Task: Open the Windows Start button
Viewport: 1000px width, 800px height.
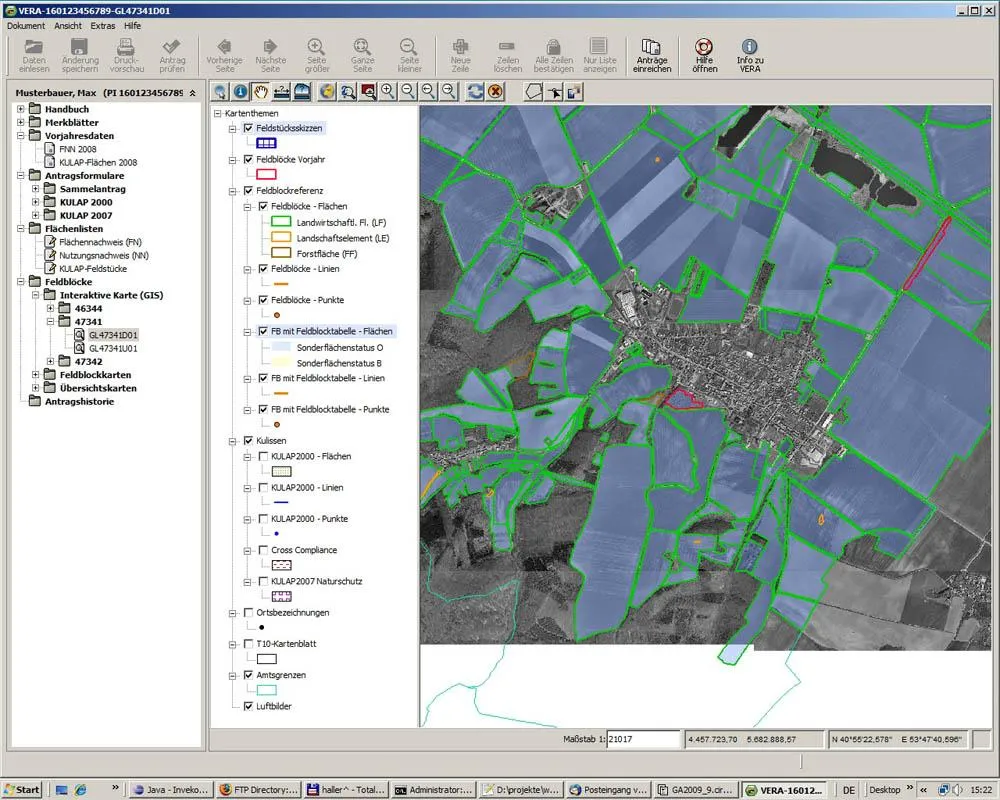Action: point(21,790)
